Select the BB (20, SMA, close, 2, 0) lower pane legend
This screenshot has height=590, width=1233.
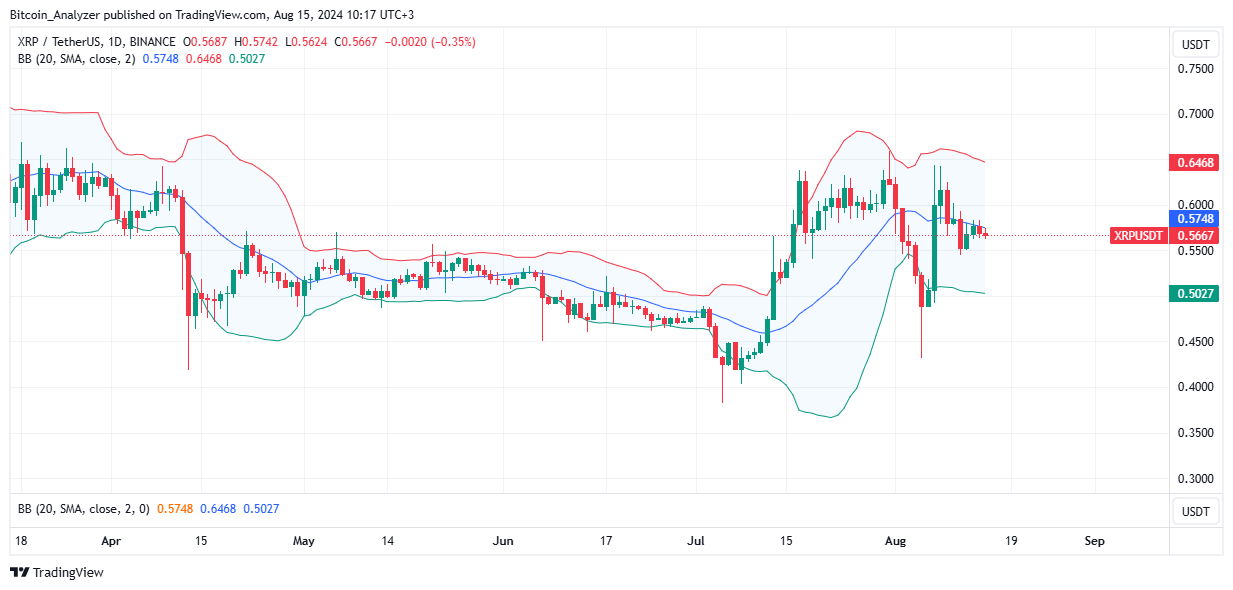(84, 509)
